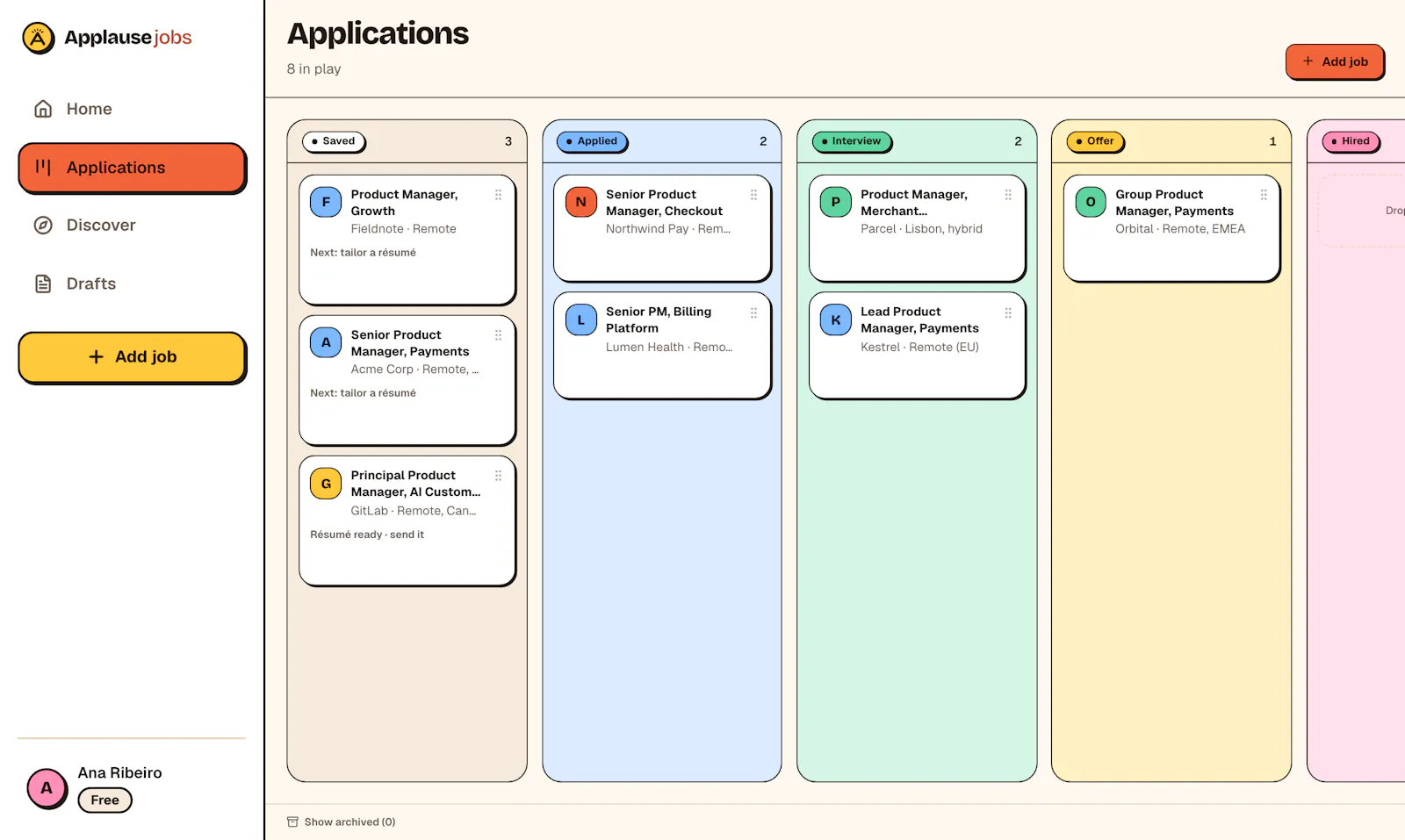This screenshot has height=840, width=1405.
Task: Click drag handle on Acme Corp card
Action: (498, 335)
